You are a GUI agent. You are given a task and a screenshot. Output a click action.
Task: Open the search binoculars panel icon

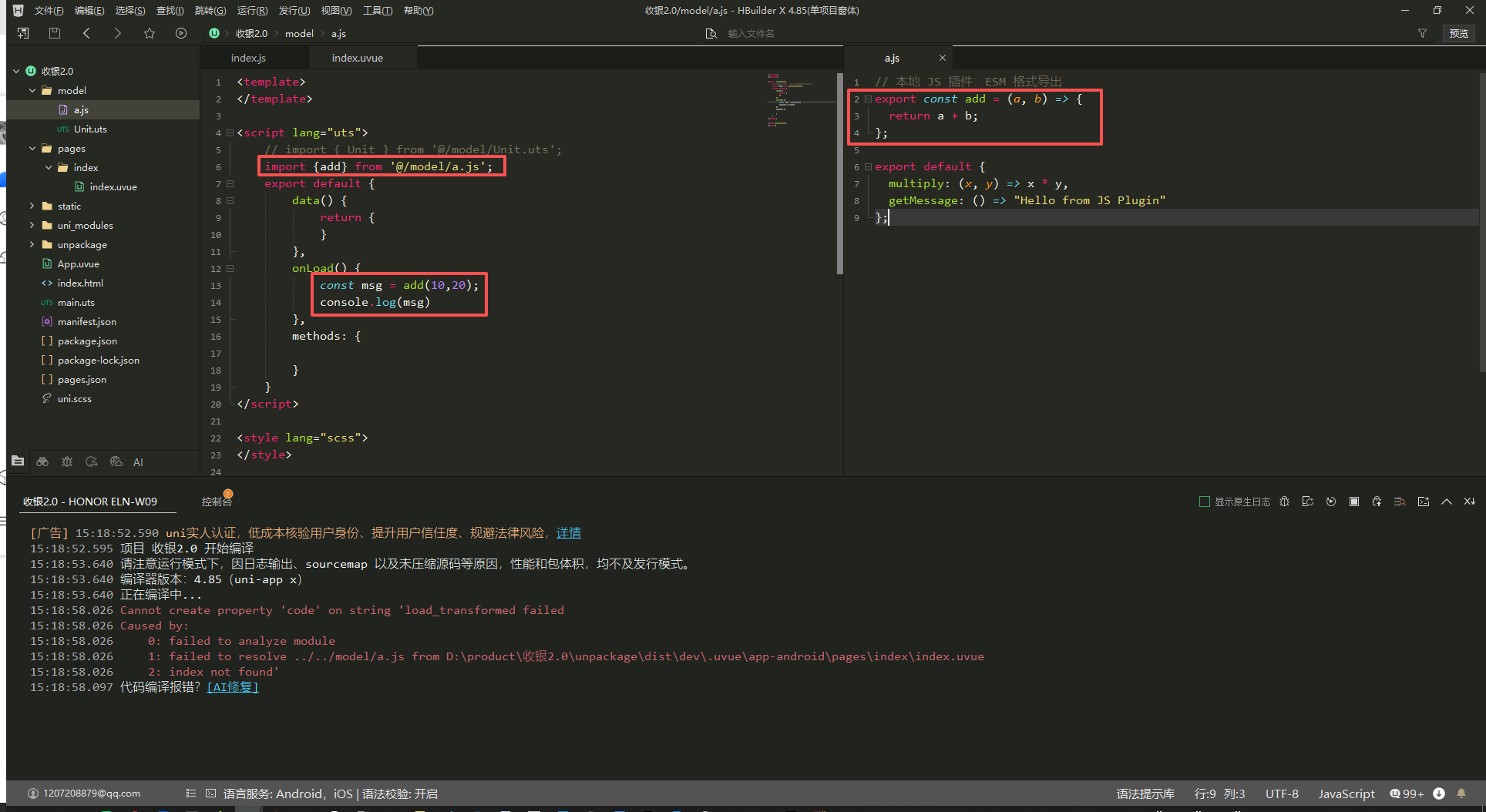[42, 461]
